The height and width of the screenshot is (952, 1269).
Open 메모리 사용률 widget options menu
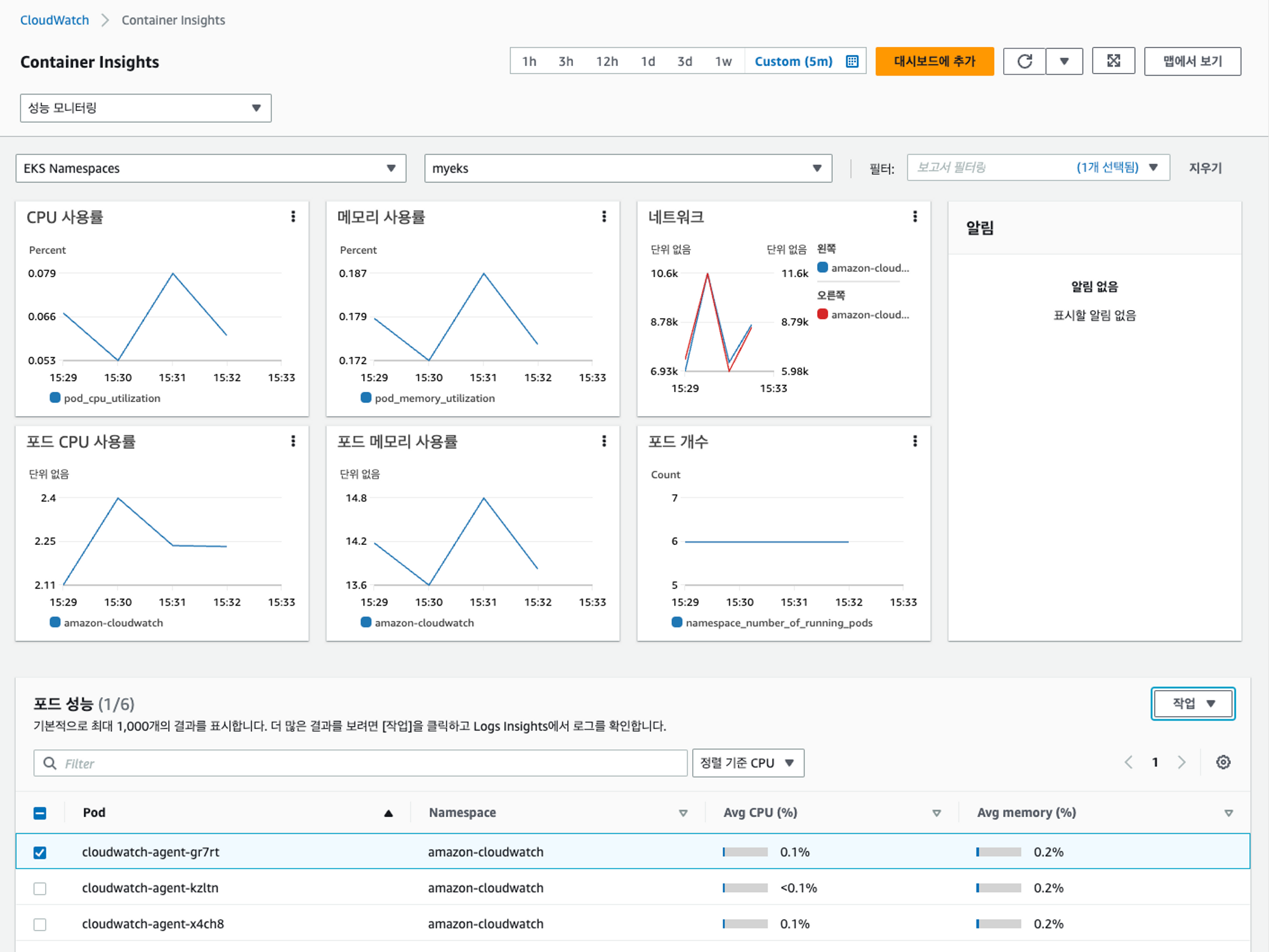tap(604, 217)
